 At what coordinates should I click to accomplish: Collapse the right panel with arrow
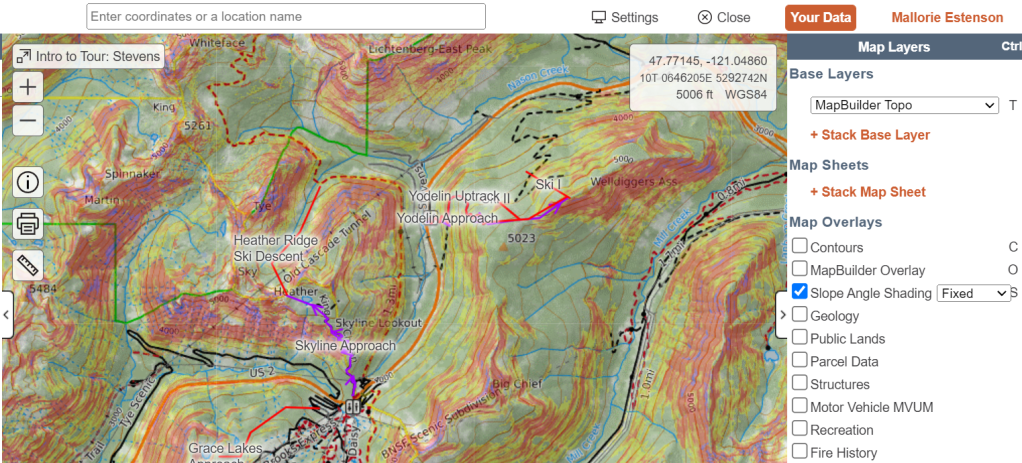783,315
